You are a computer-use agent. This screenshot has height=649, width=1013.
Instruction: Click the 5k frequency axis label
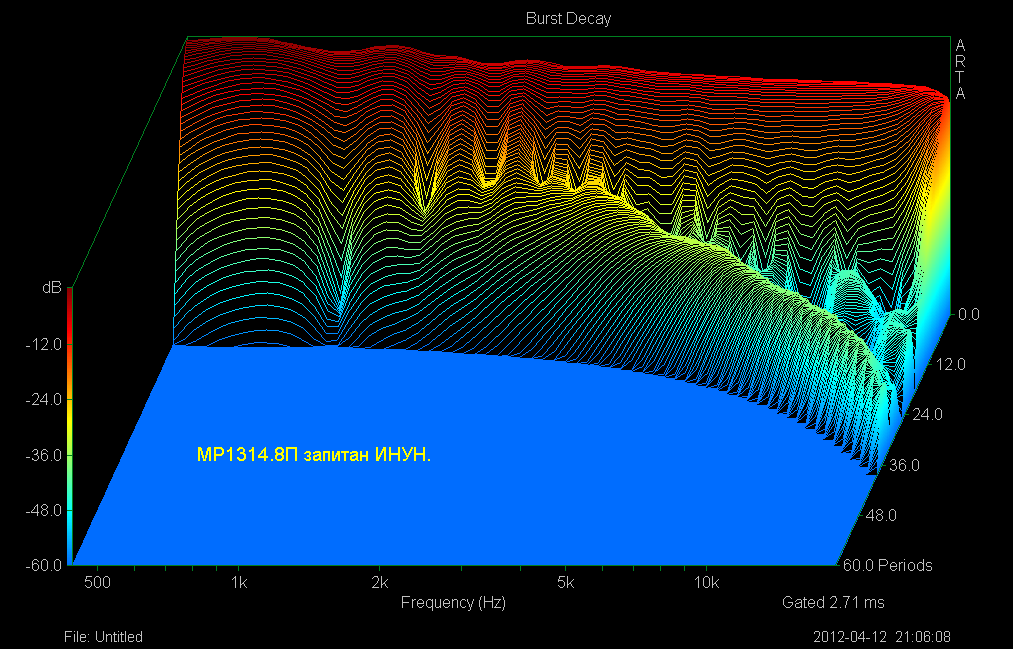(x=565, y=582)
